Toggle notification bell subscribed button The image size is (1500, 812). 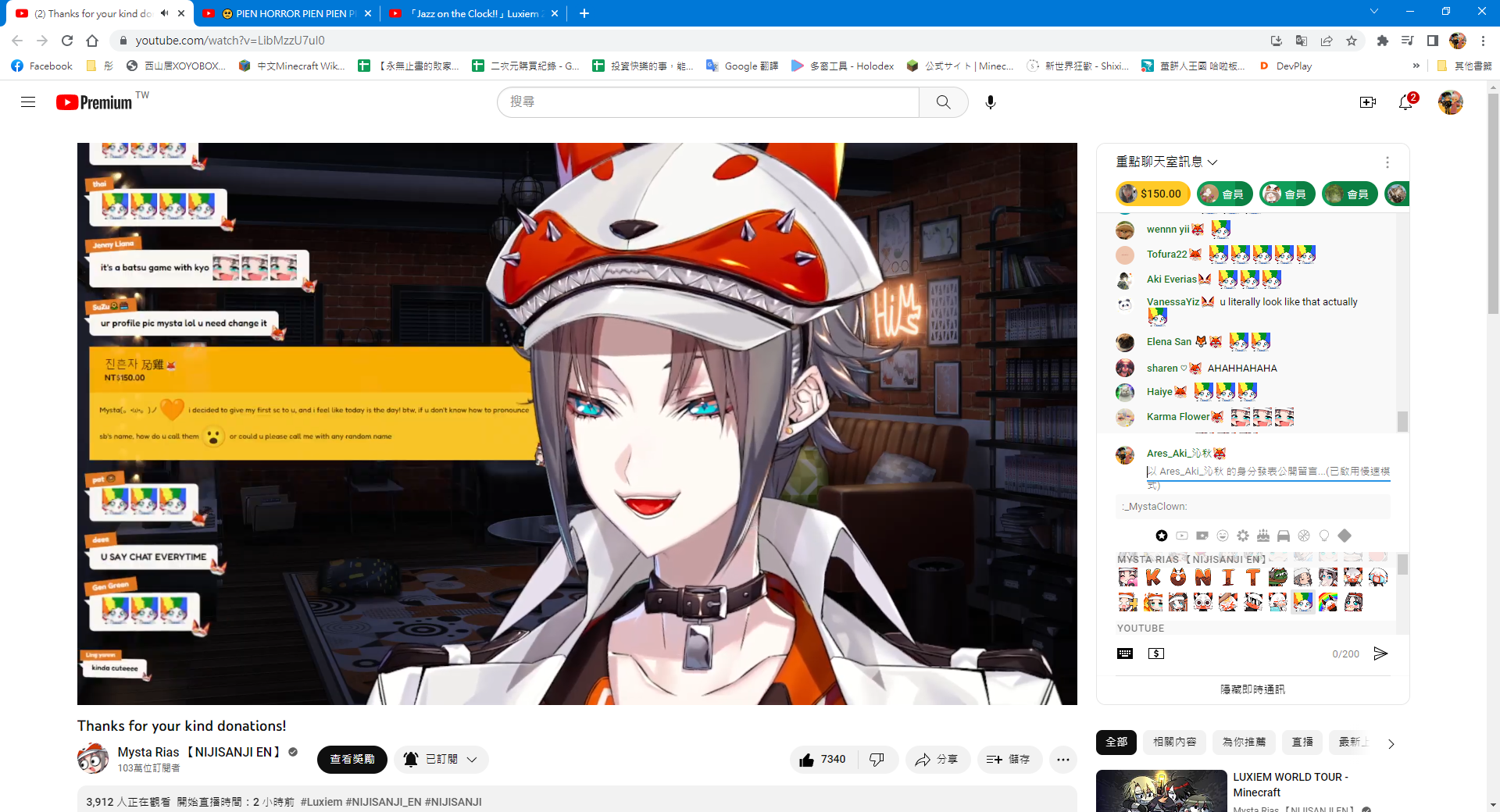(442, 760)
